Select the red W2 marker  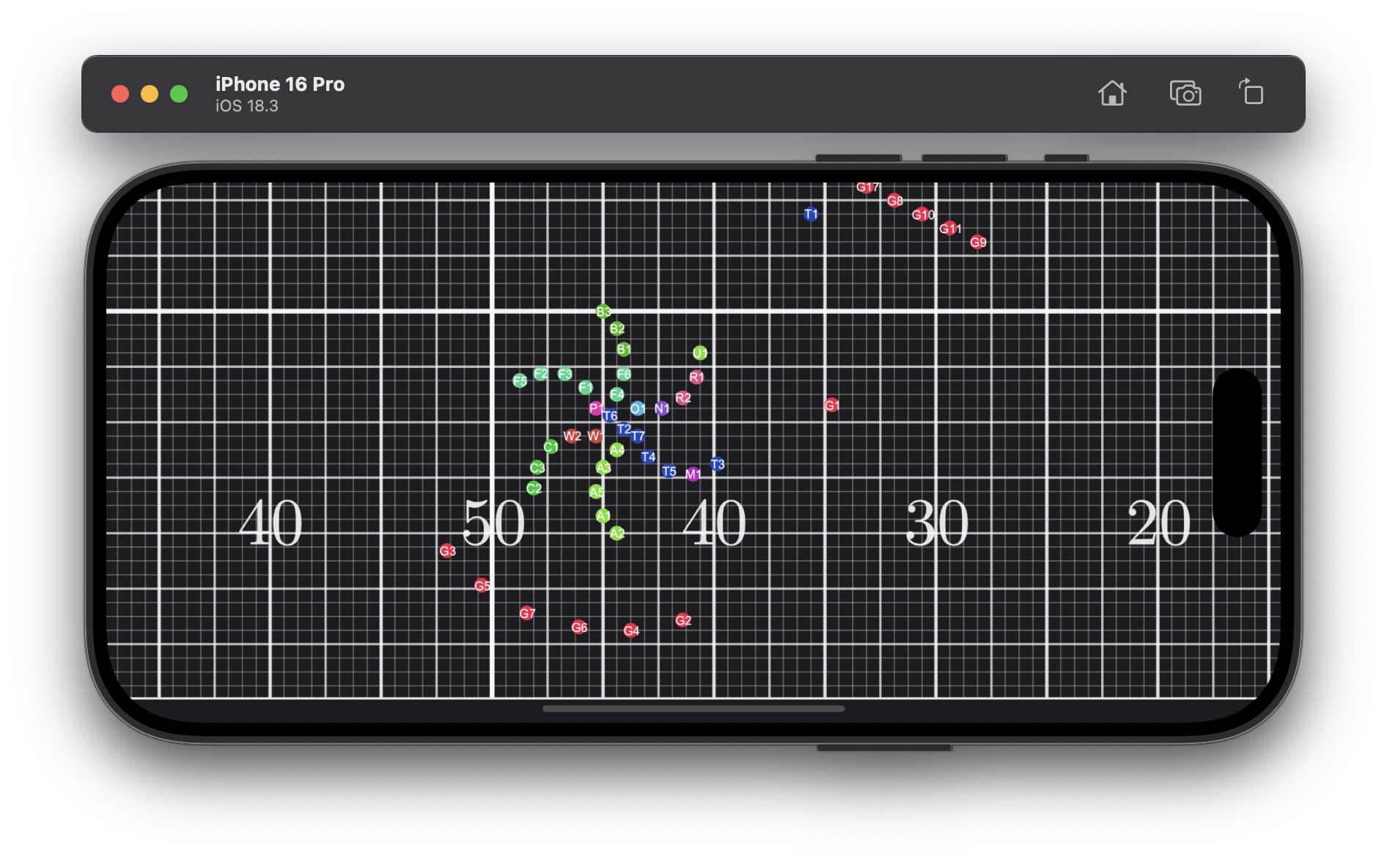[x=572, y=436]
